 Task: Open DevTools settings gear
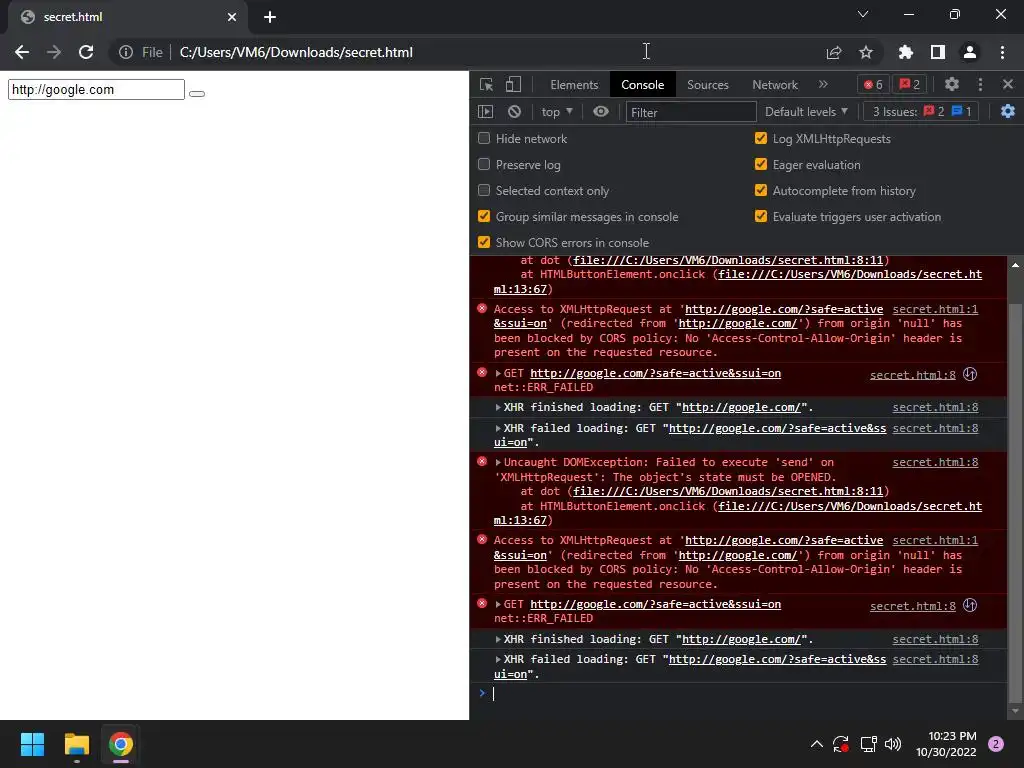click(x=952, y=84)
